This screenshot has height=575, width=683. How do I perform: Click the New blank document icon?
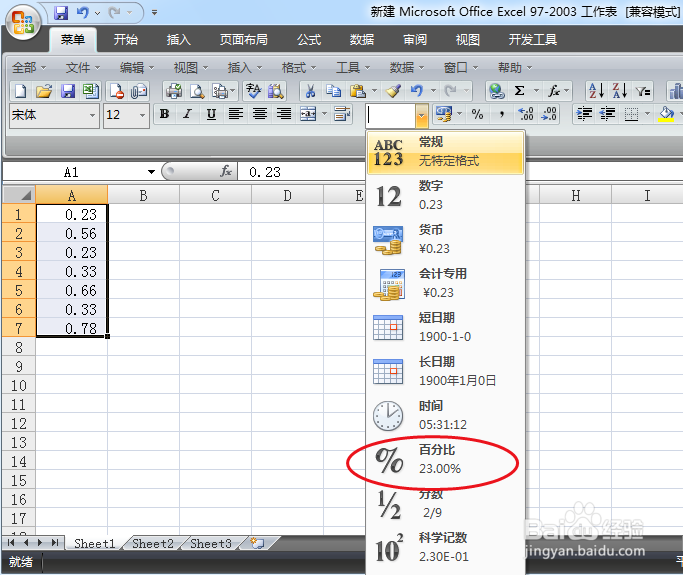[20, 91]
